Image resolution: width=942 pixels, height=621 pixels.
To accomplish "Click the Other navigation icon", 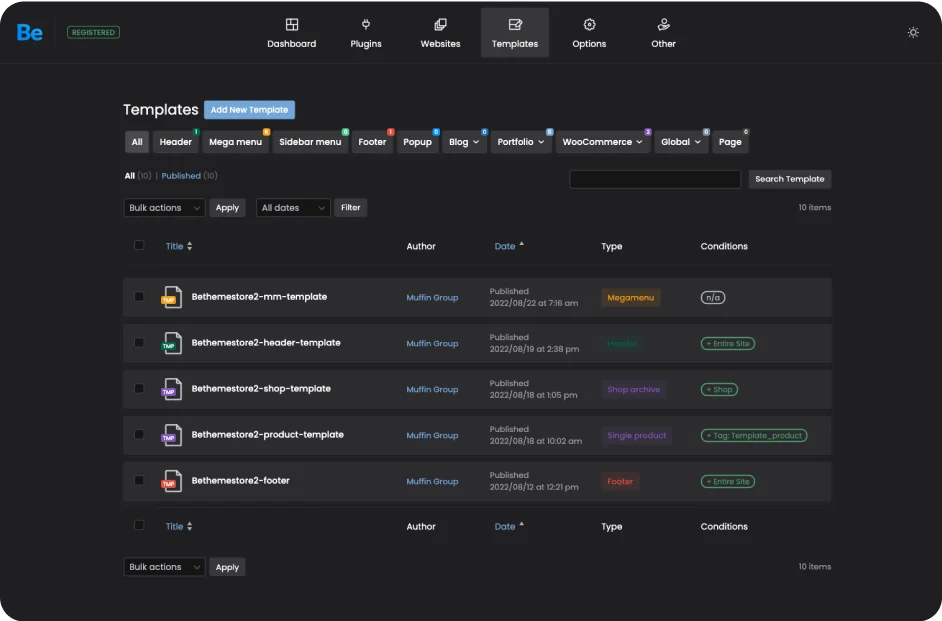I will pyautogui.click(x=663, y=25).
